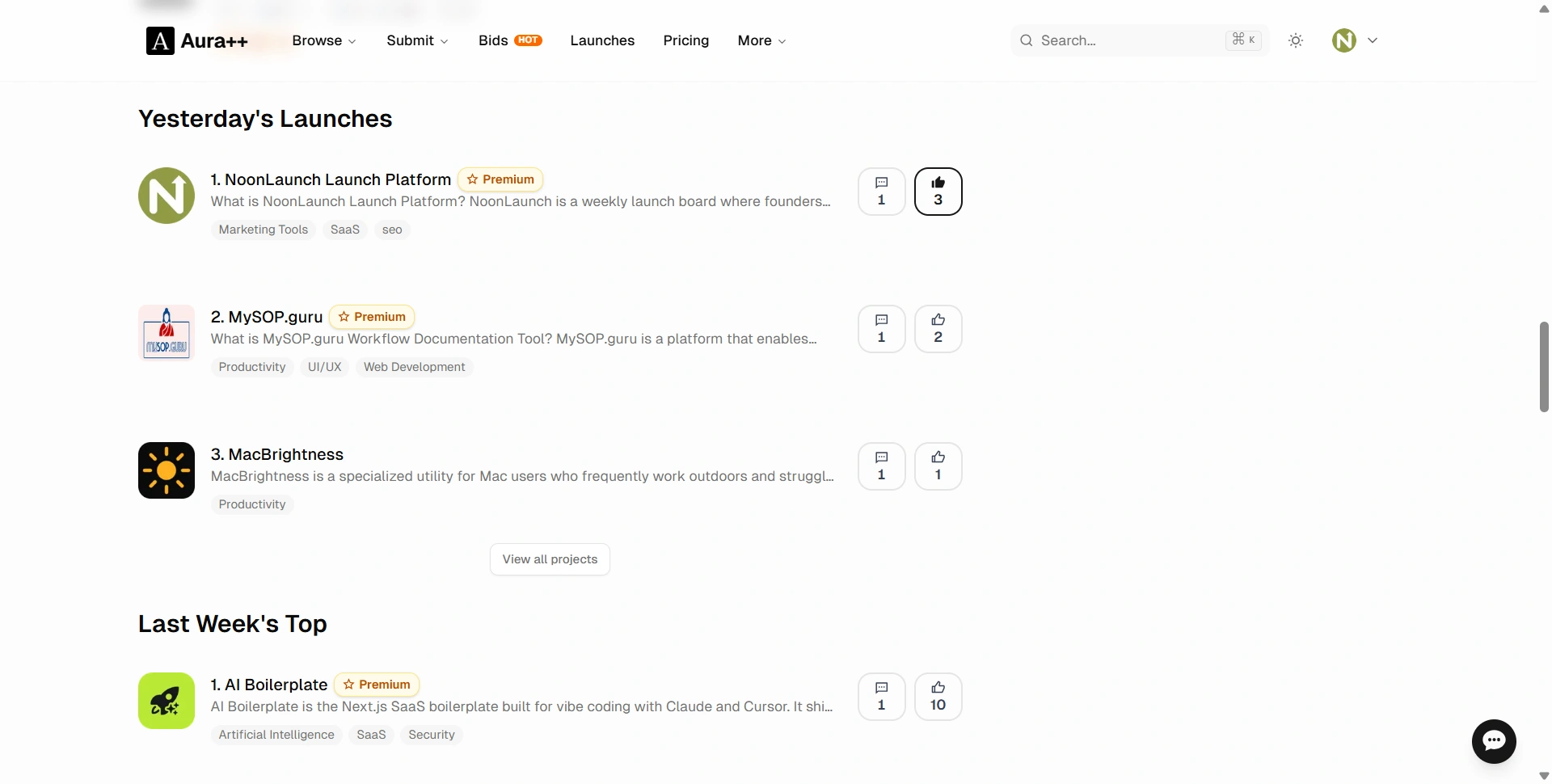1552x784 pixels.
Task: Upvote MySOP.guru
Action: click(x=938, y=329)
